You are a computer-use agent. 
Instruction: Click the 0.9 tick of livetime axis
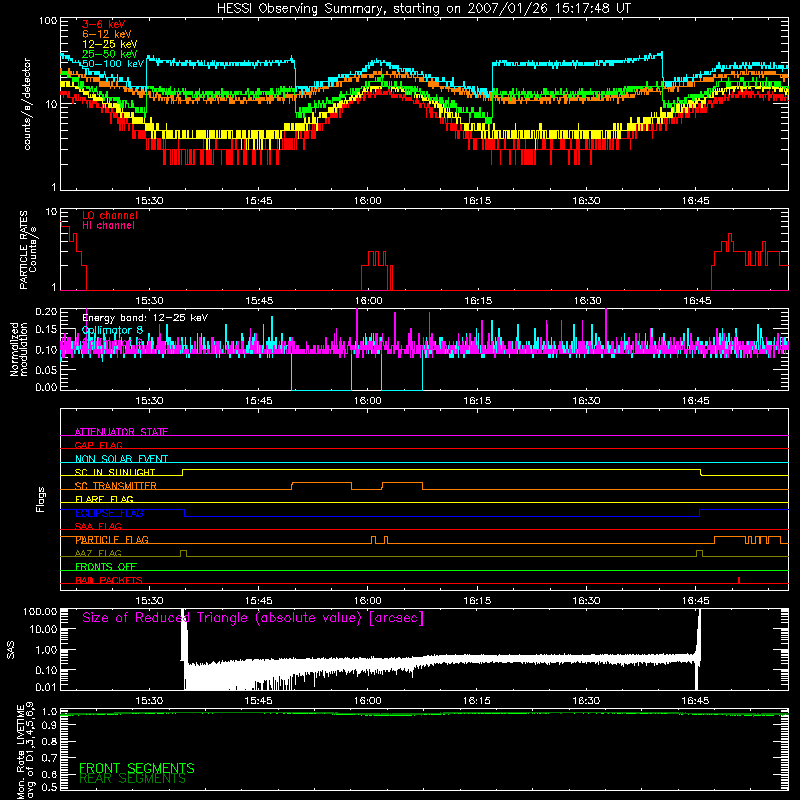pyautogui.click(x=49, y=725)
